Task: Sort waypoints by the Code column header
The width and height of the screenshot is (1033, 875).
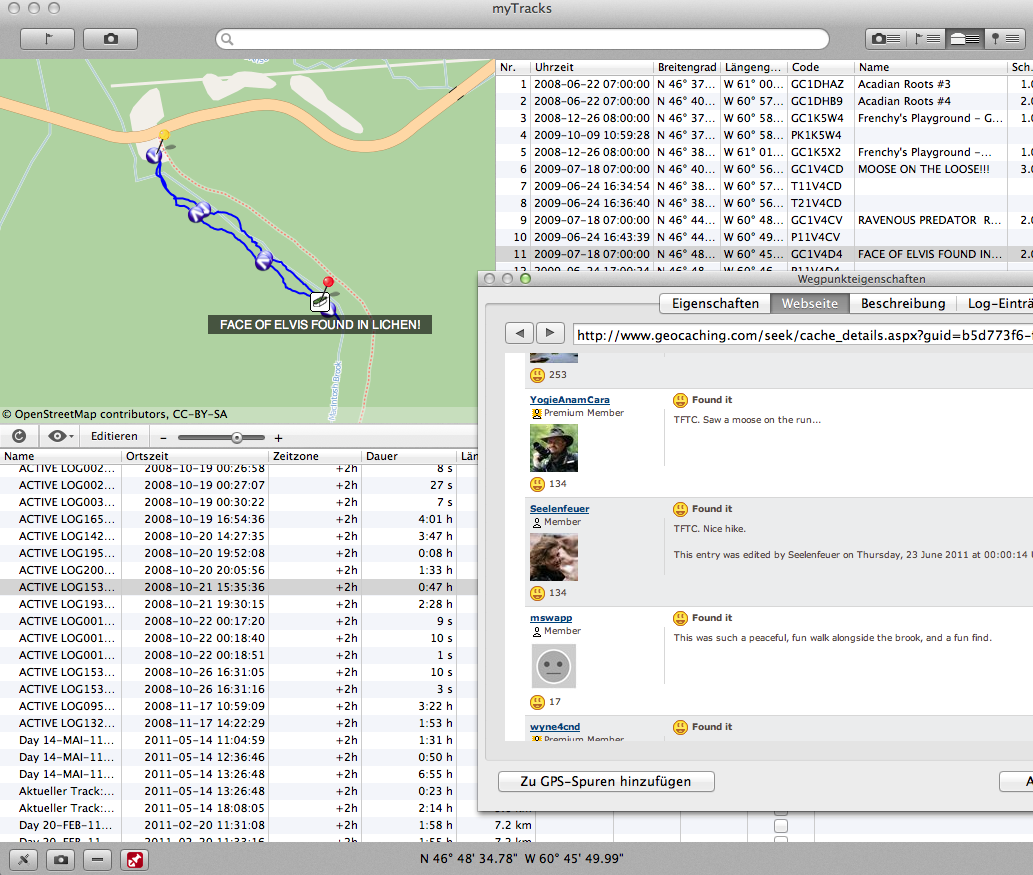Action: click(820, 67)
